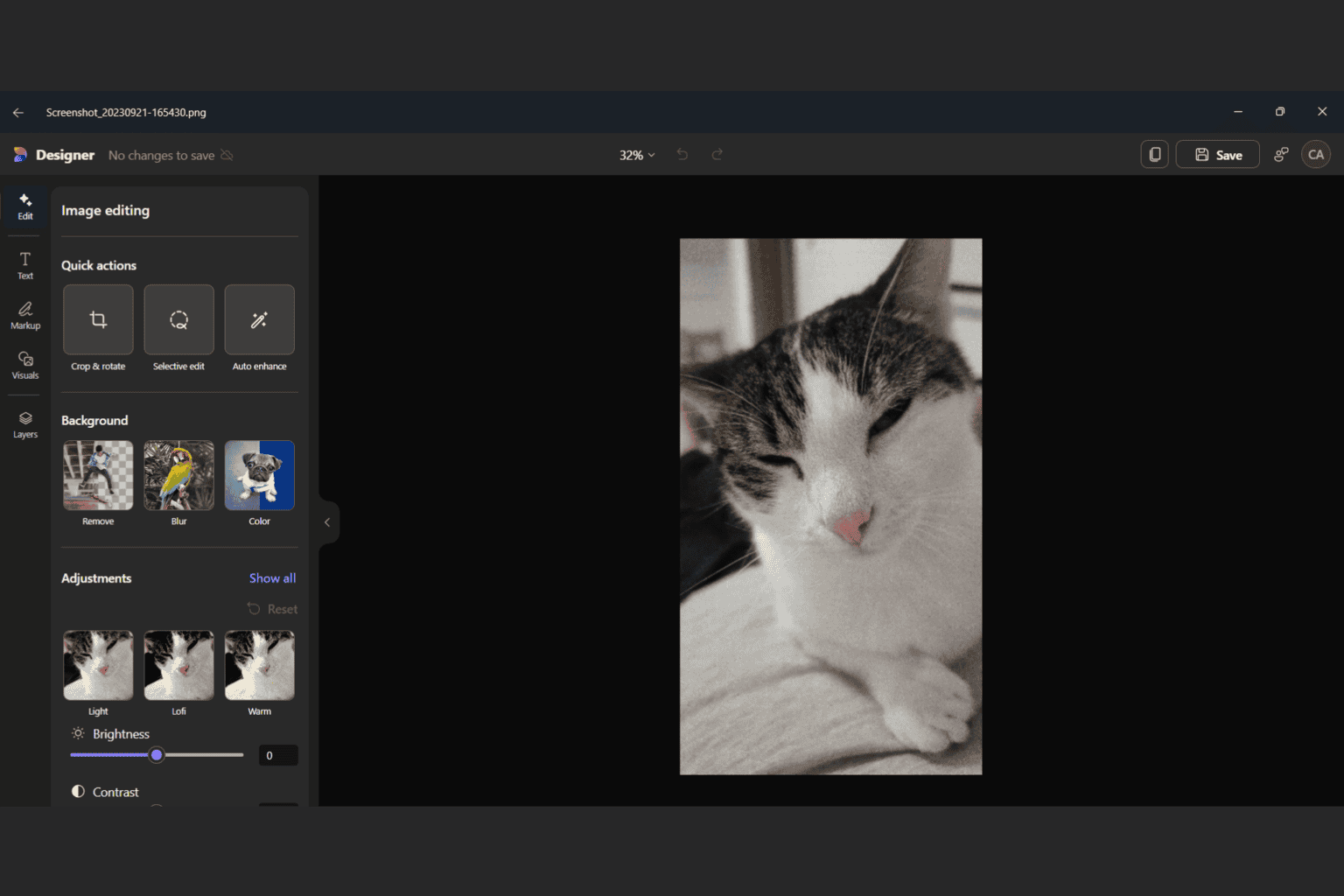Click the 'Adjustments' section heading
Viewport: 1344px width, 896px height.
click(x=96, y=578)
